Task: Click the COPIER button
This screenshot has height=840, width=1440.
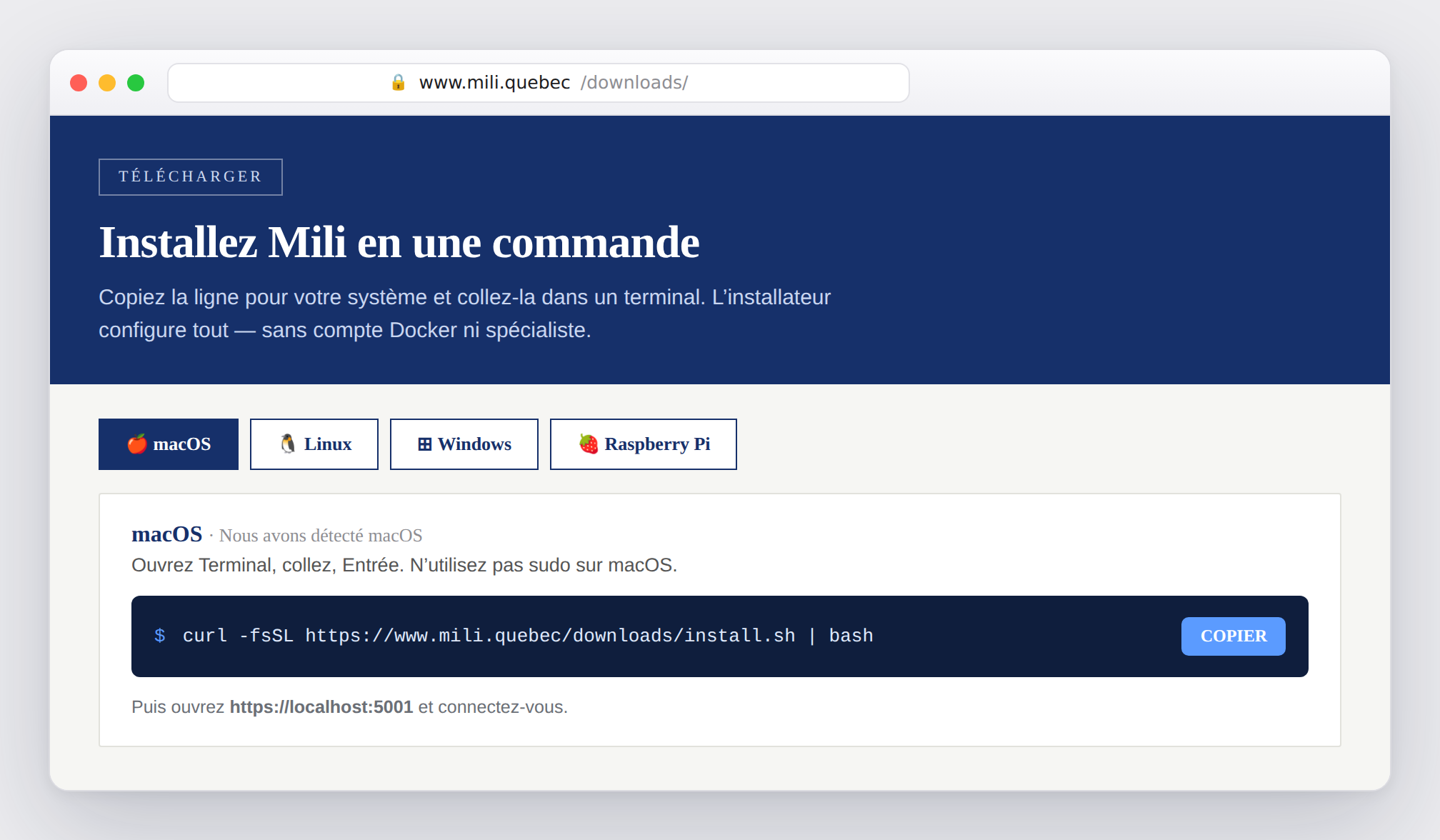Action: pos(1234,636)
